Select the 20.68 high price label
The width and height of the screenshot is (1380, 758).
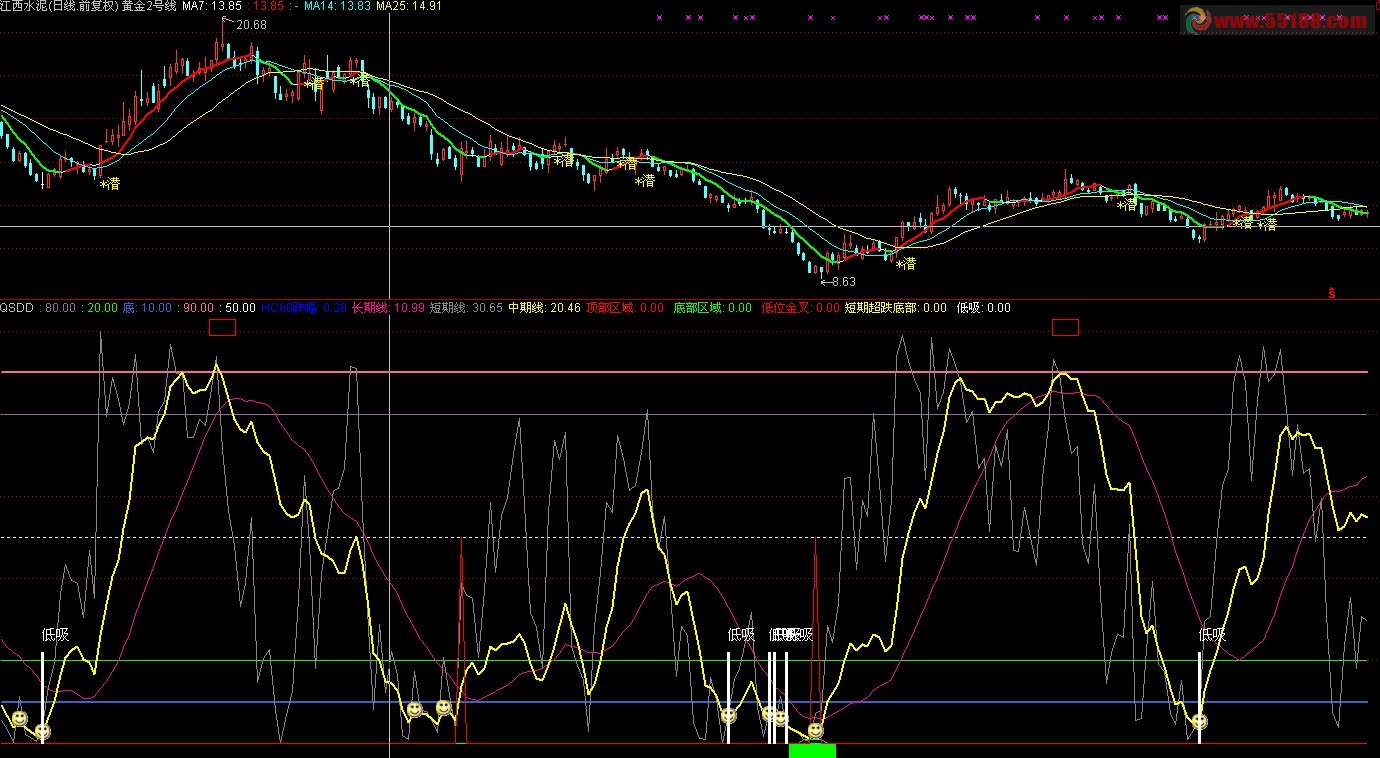click(250, 25)
